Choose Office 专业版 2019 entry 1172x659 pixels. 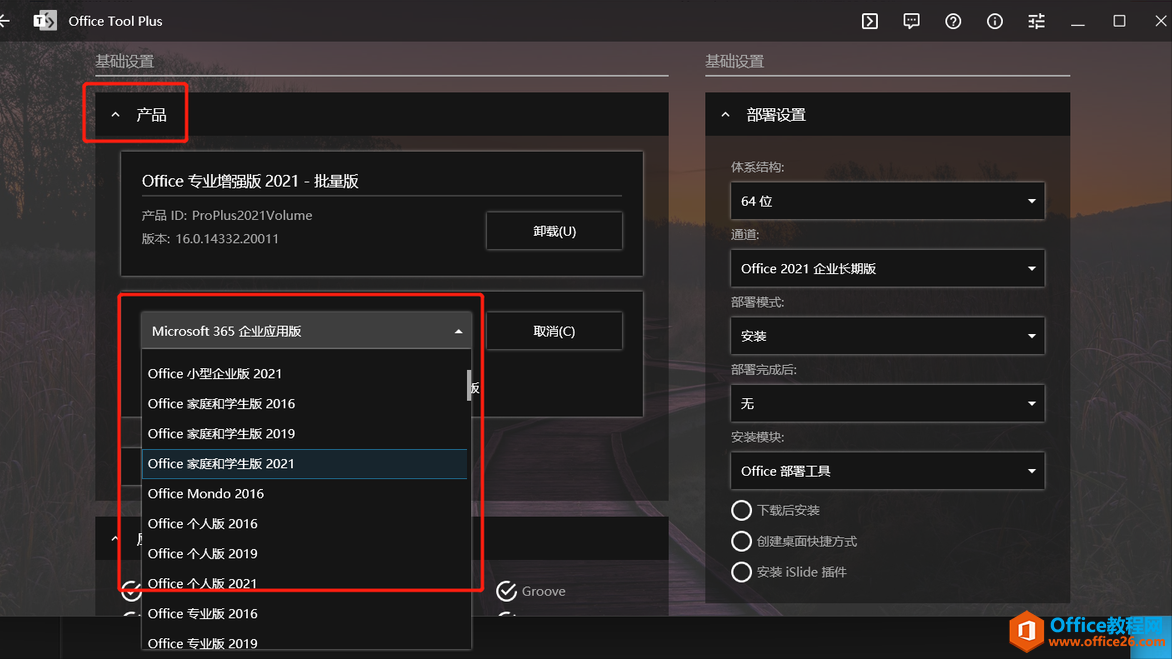click(304, 643)
